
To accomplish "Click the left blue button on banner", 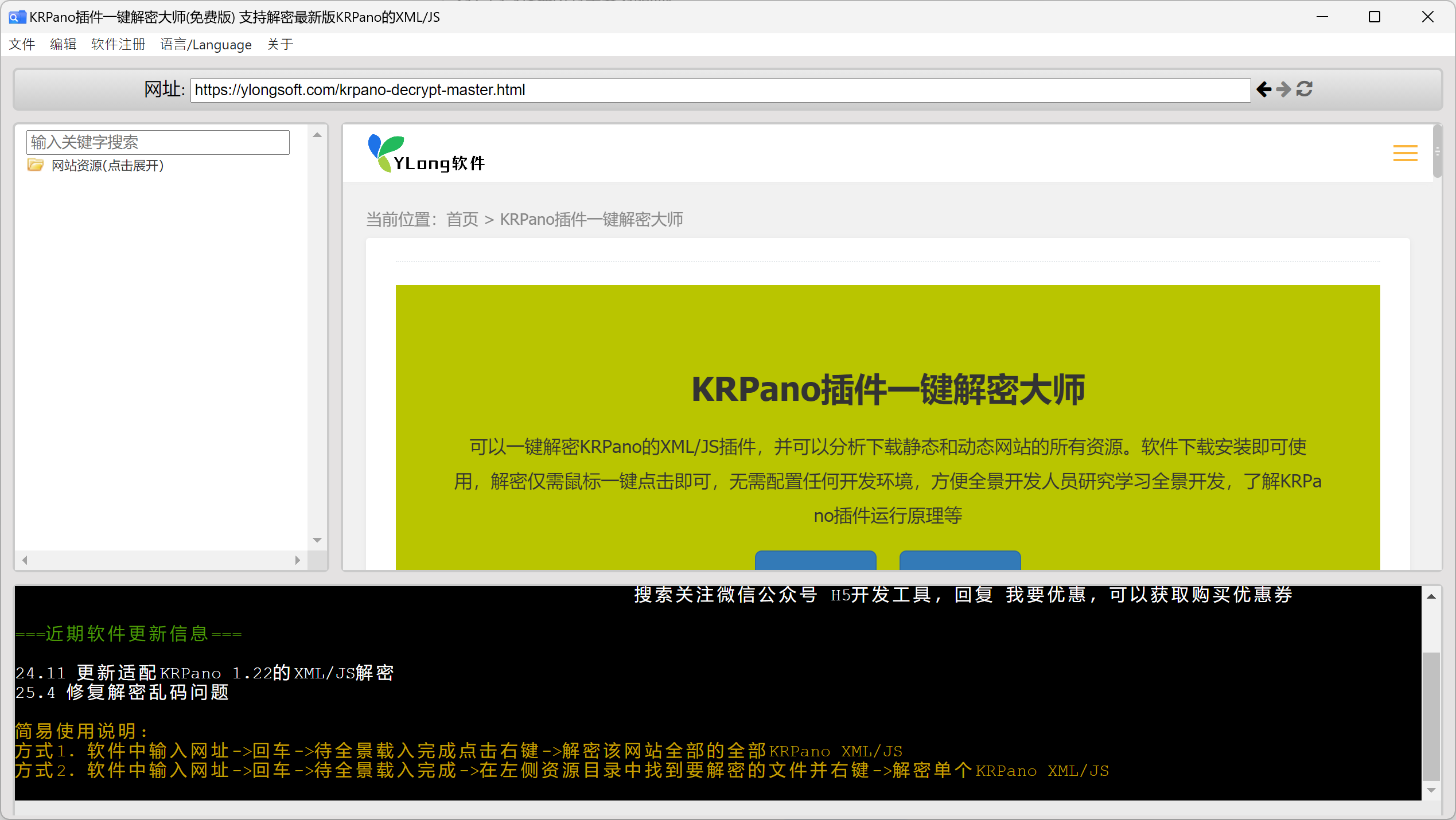I will click(815, 560).
